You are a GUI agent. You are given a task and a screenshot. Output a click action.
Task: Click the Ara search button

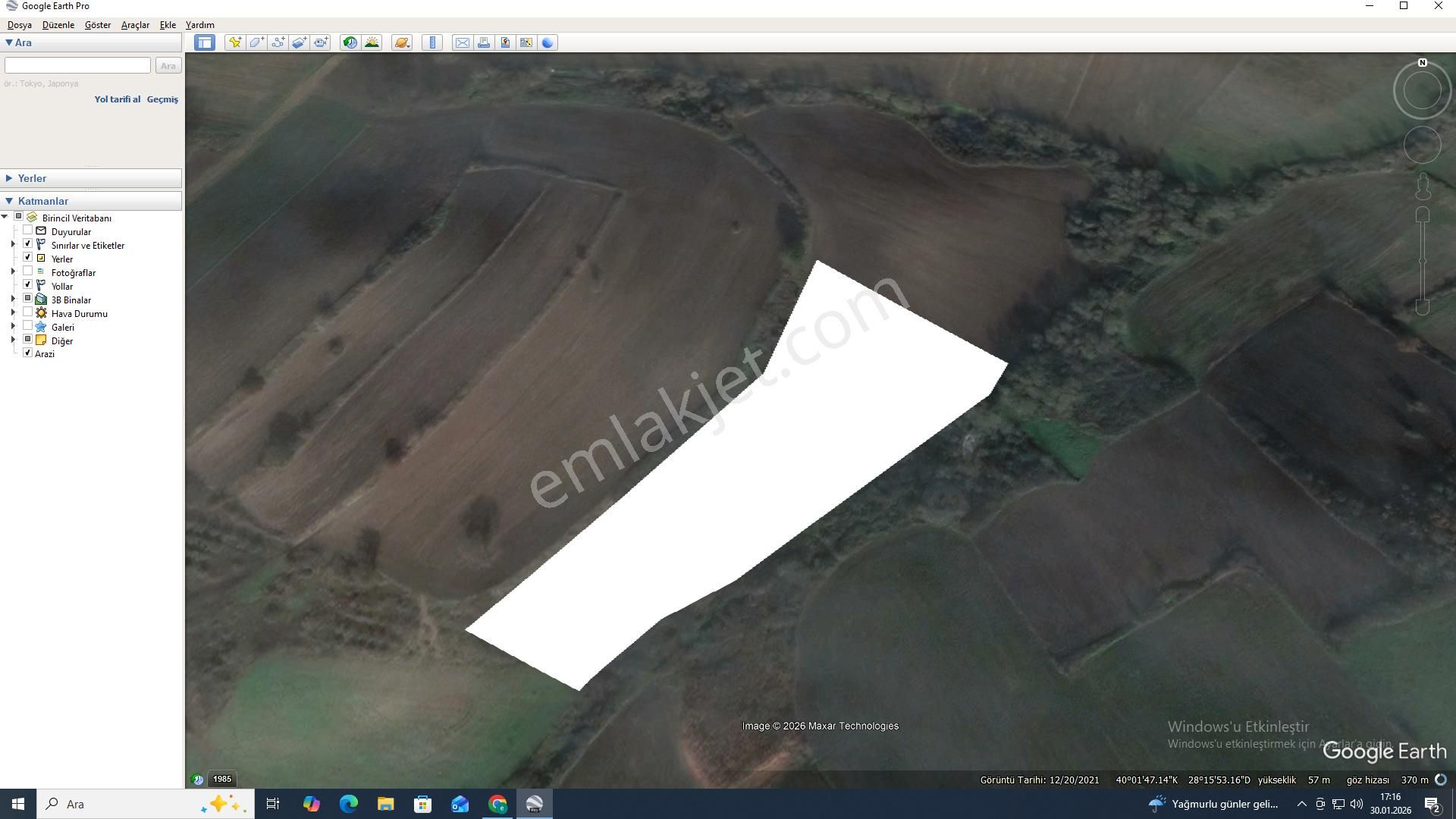pos(168,66)
